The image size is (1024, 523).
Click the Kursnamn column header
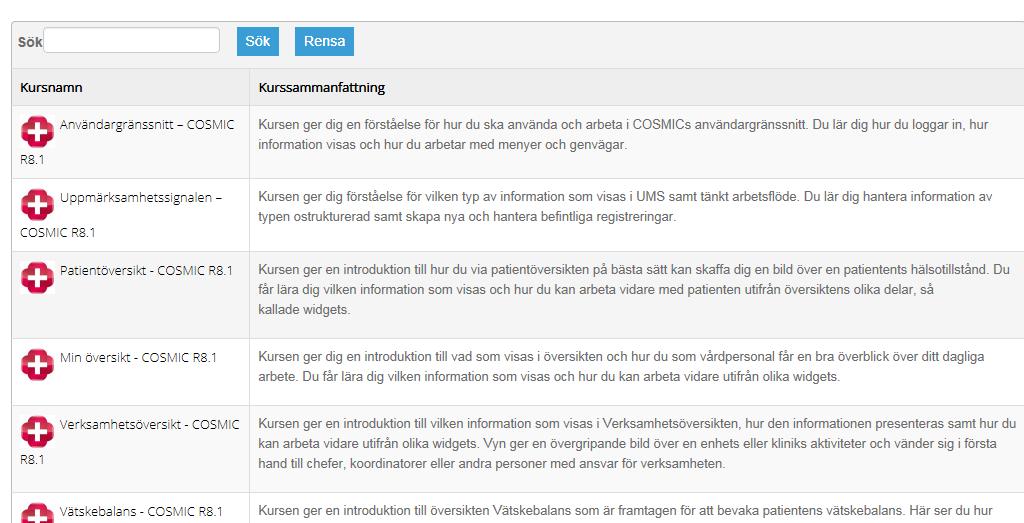tap(51, 87)
